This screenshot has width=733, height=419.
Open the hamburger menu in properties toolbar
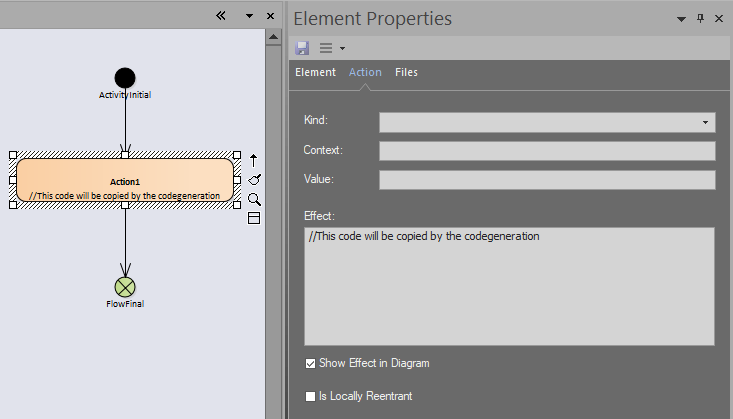click(x=332, y=48)
